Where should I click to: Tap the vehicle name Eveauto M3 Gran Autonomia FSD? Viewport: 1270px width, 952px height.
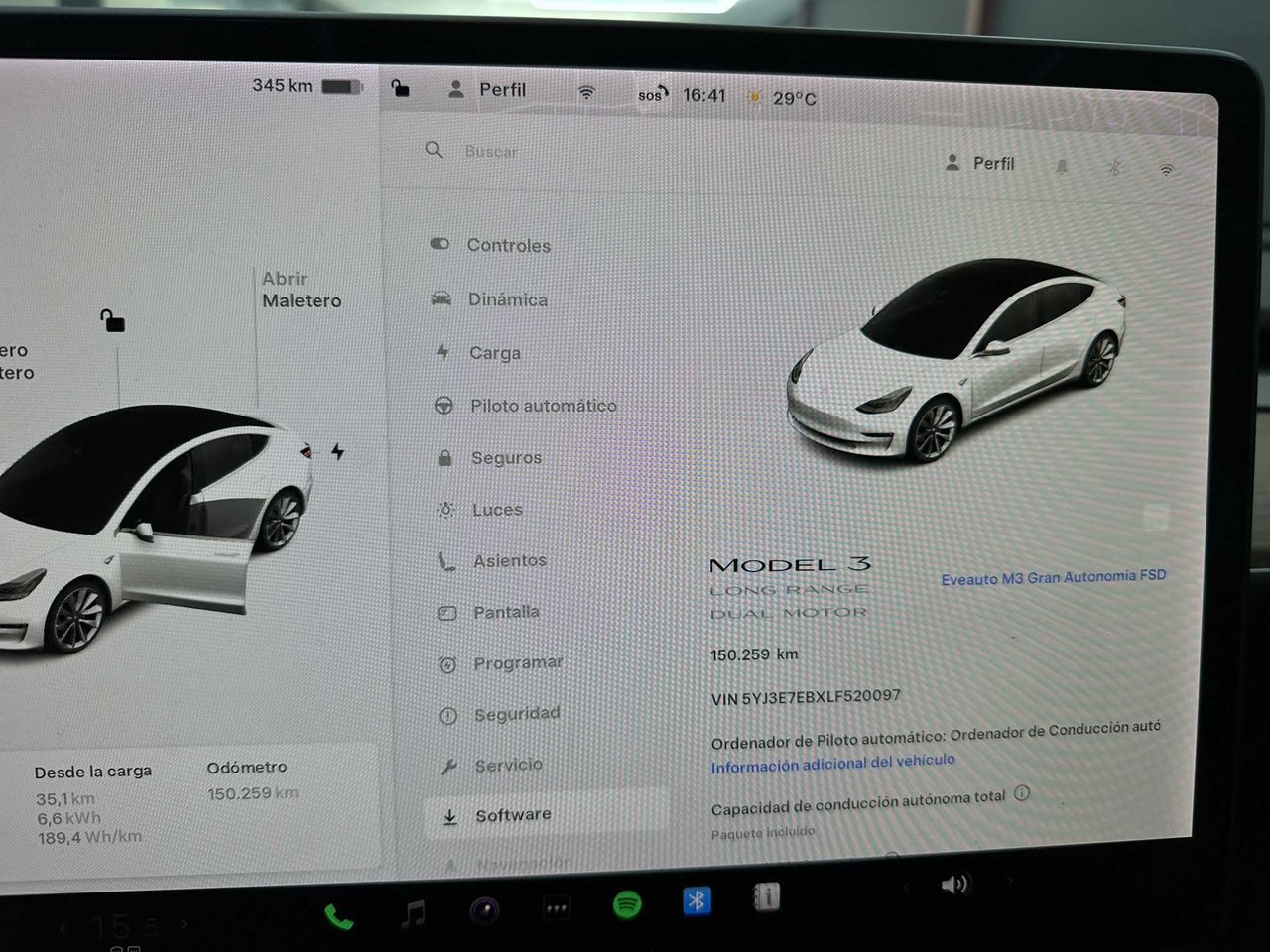click(1053, 576)
